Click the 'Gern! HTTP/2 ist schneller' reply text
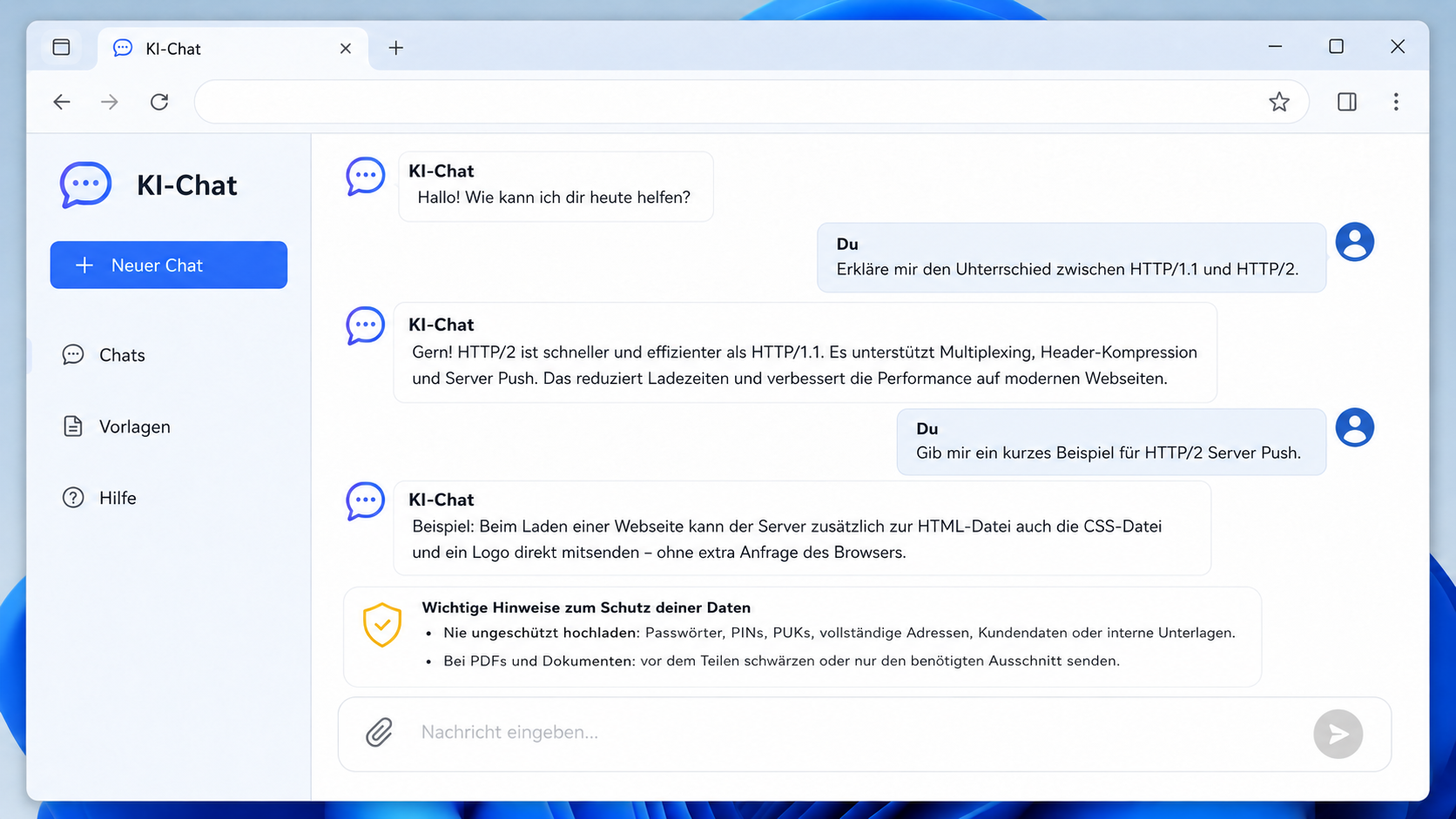 tap(805, 366)
